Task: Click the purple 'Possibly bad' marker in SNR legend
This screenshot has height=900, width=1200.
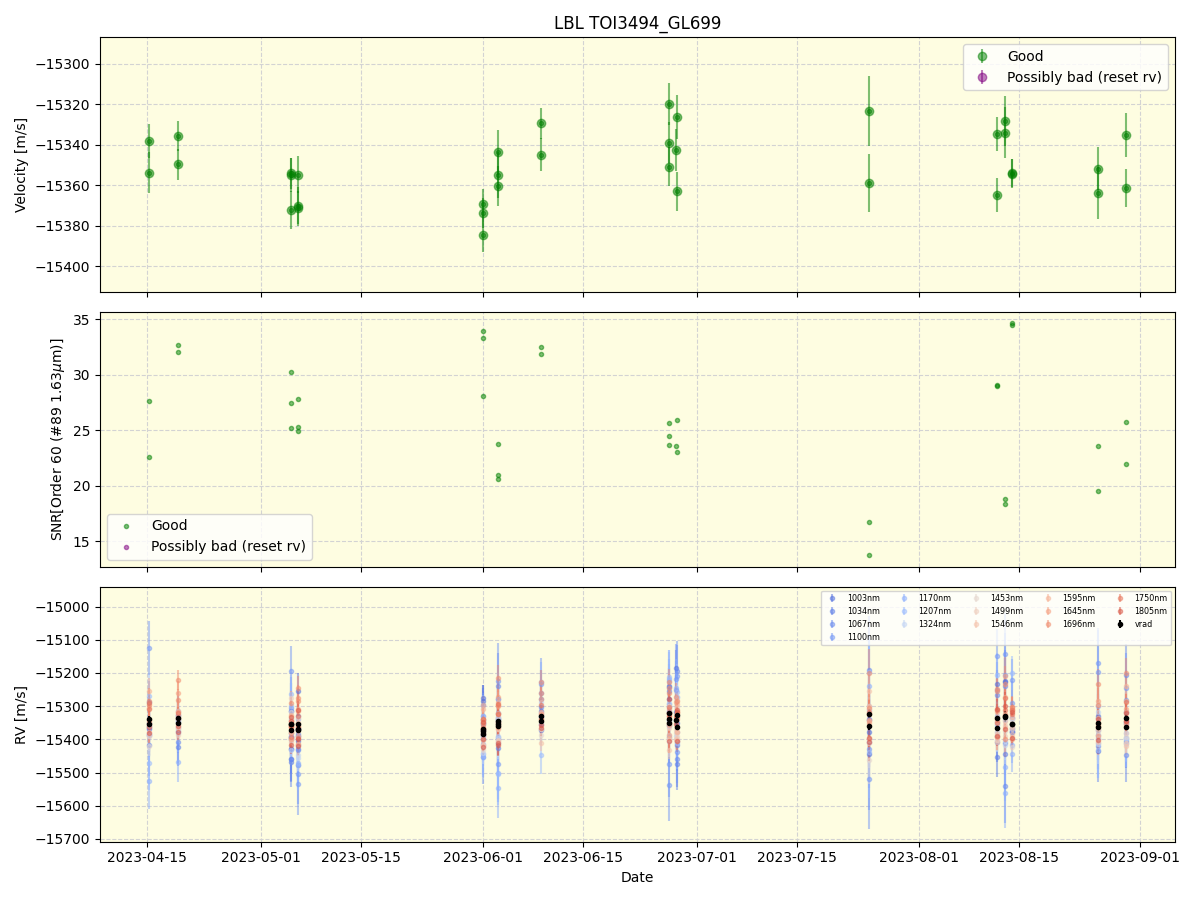Action: tap(126, 547)
